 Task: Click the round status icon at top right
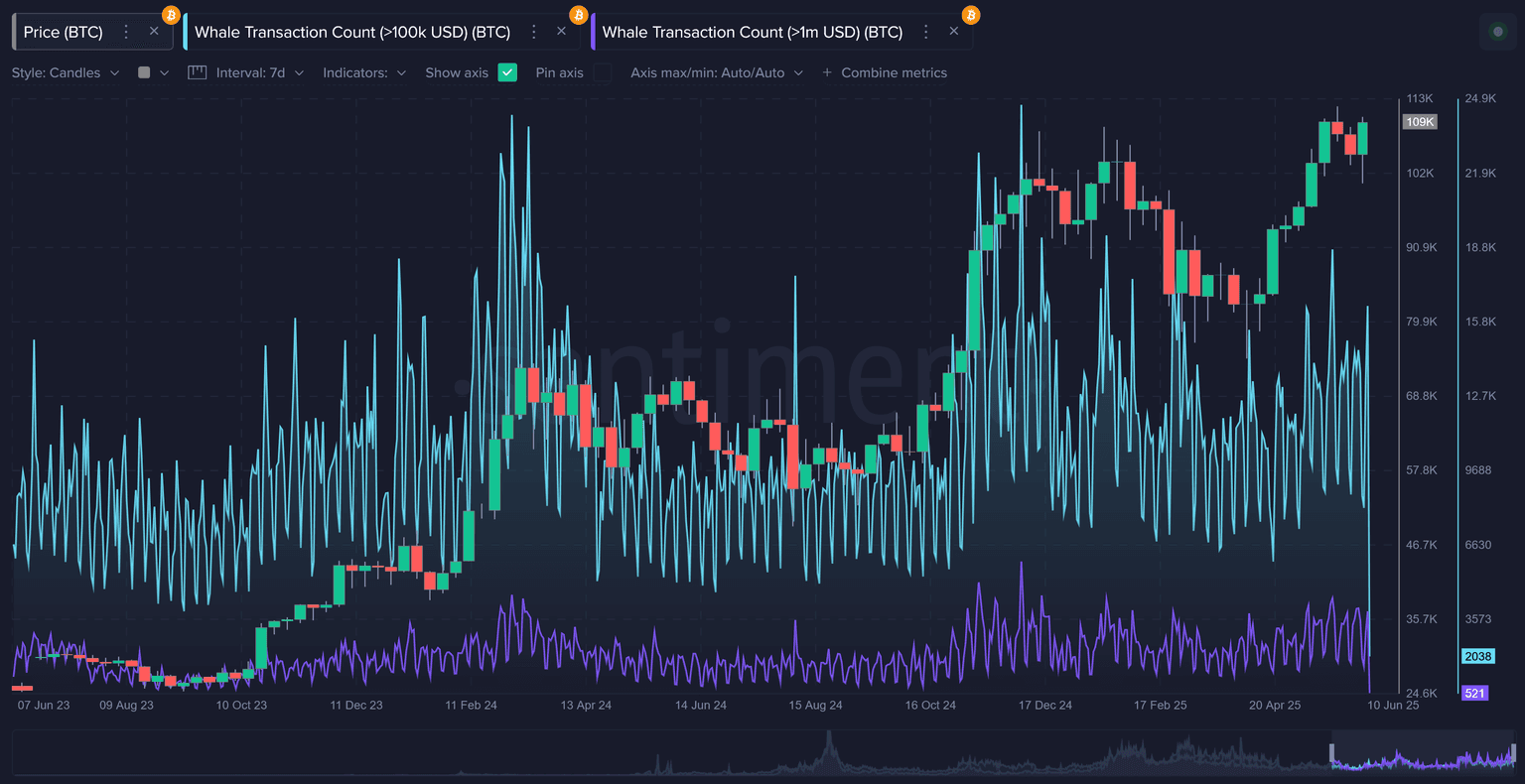1498,32
